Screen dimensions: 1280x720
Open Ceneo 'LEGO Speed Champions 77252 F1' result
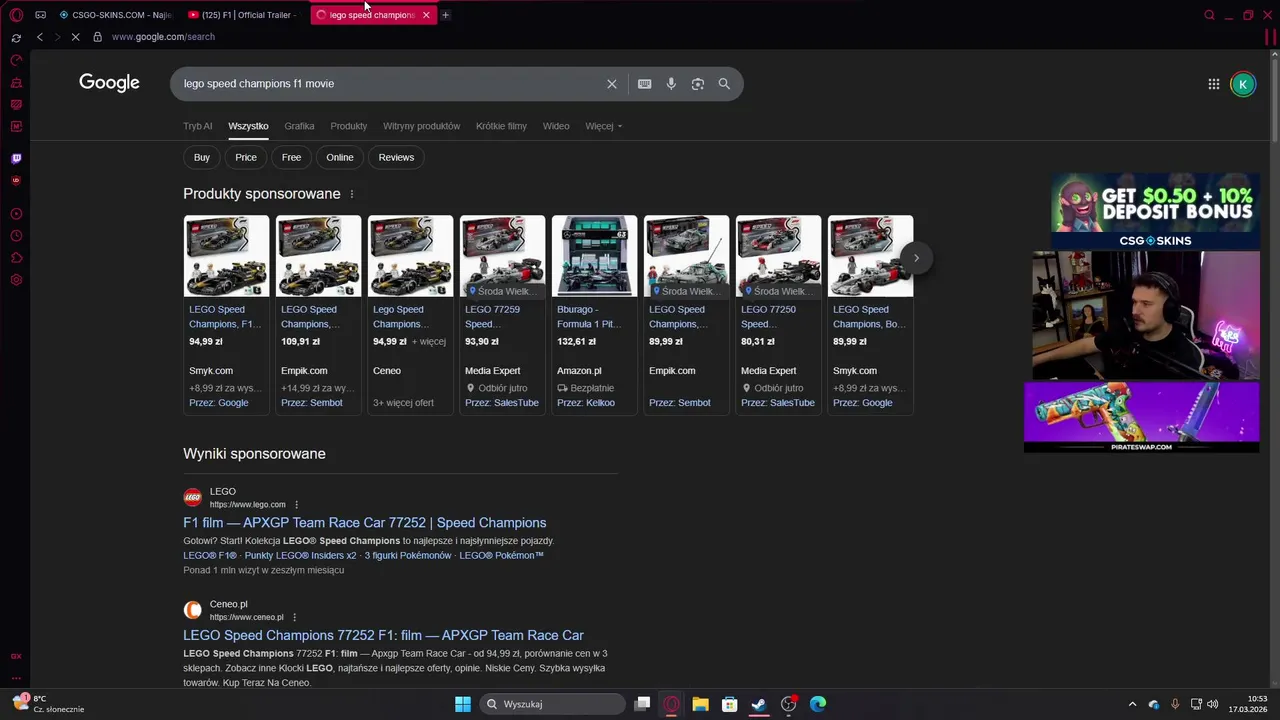383,635
